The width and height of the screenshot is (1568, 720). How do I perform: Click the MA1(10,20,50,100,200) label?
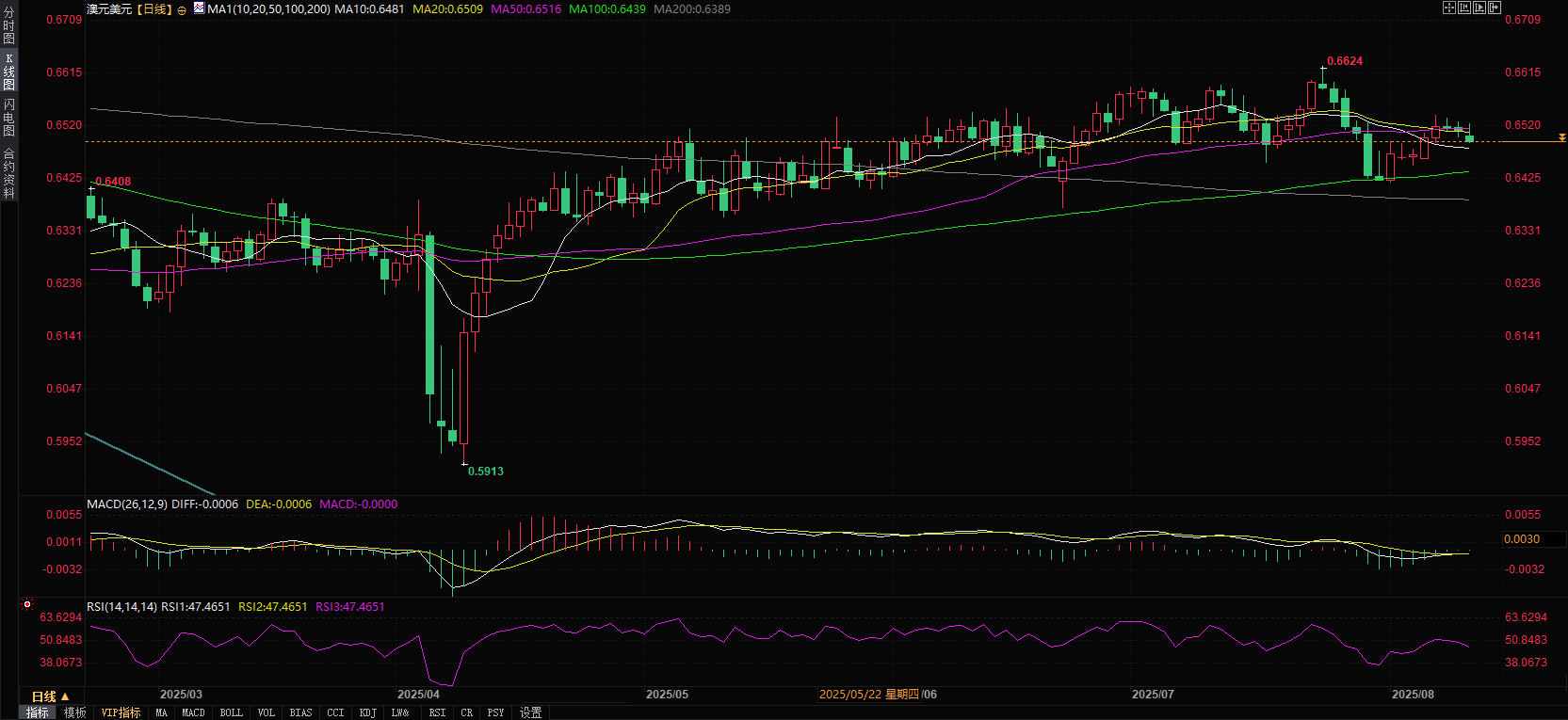pyautogui.click(x=268, y=8)
